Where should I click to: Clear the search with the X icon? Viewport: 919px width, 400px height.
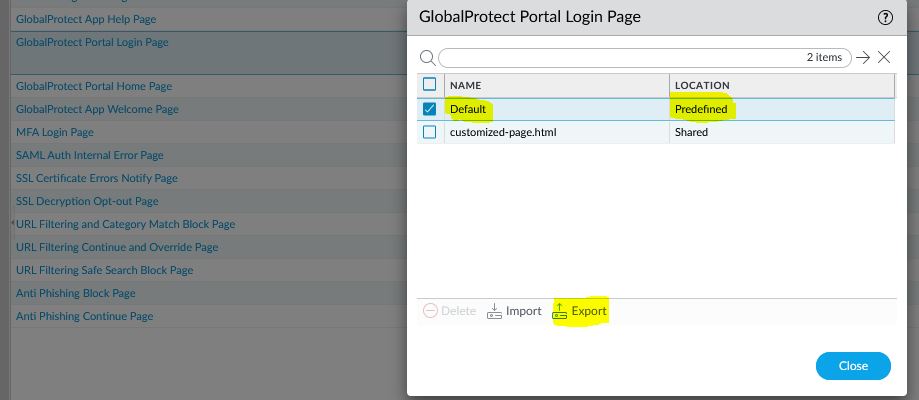[x=884, y=57]
